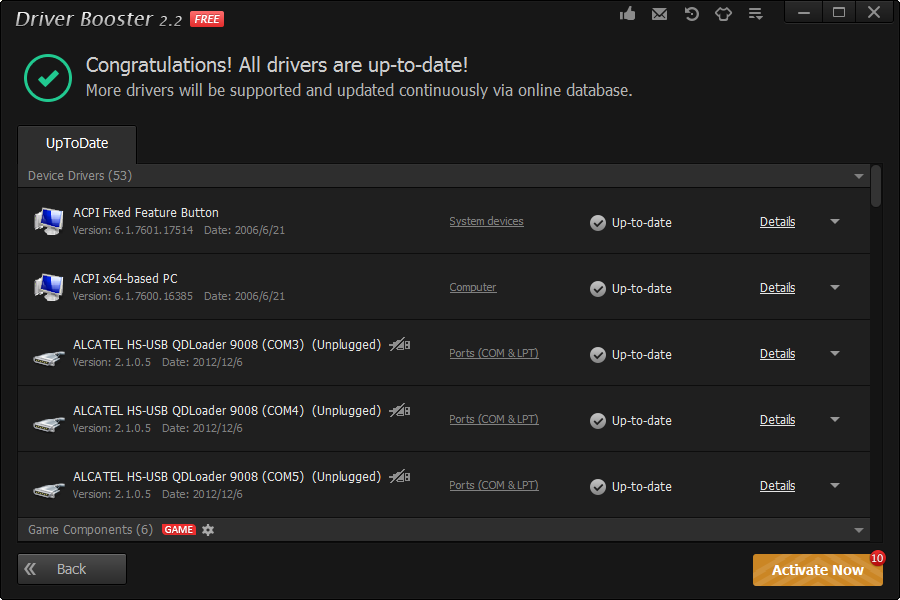The image size is (900, 600).
Task: Click the Driver Booster 2.2 title
Action: [98, 20]
